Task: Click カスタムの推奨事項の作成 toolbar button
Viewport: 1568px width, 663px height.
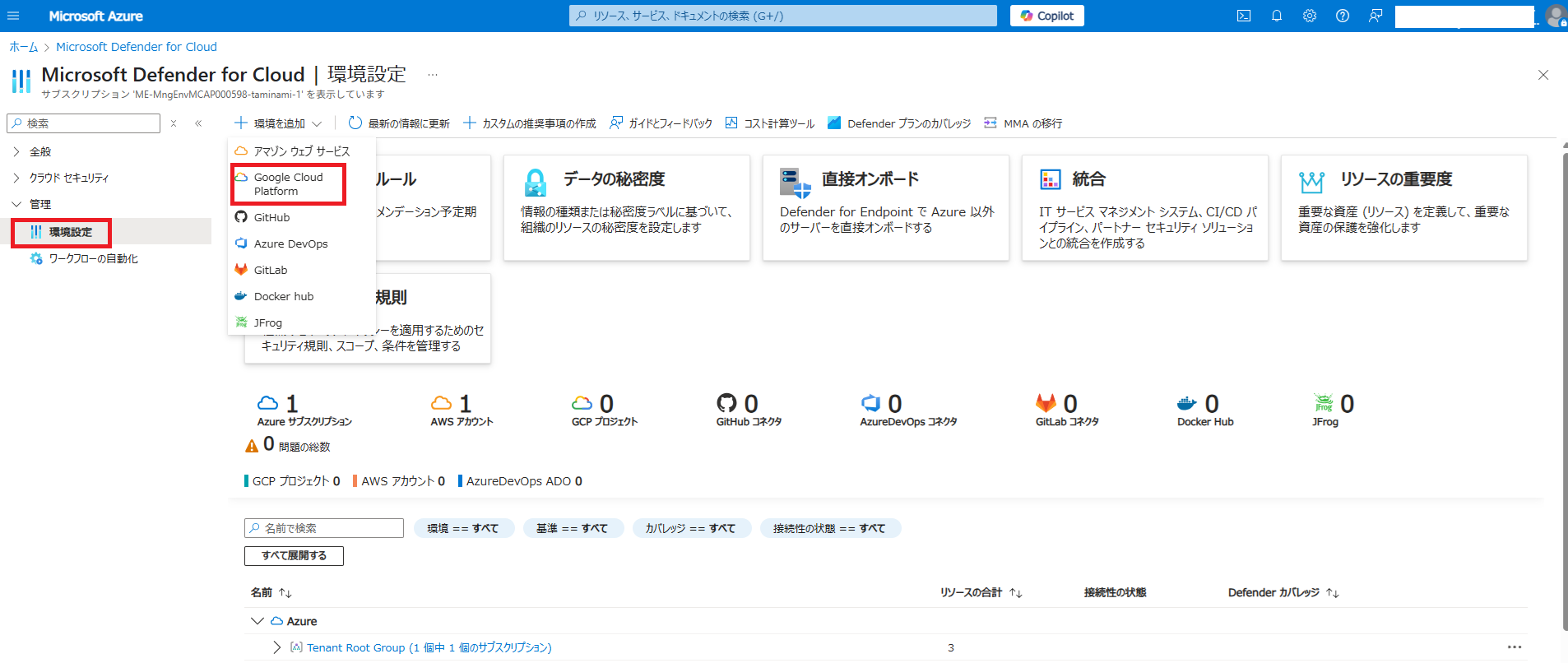Action: click(530, 123)
